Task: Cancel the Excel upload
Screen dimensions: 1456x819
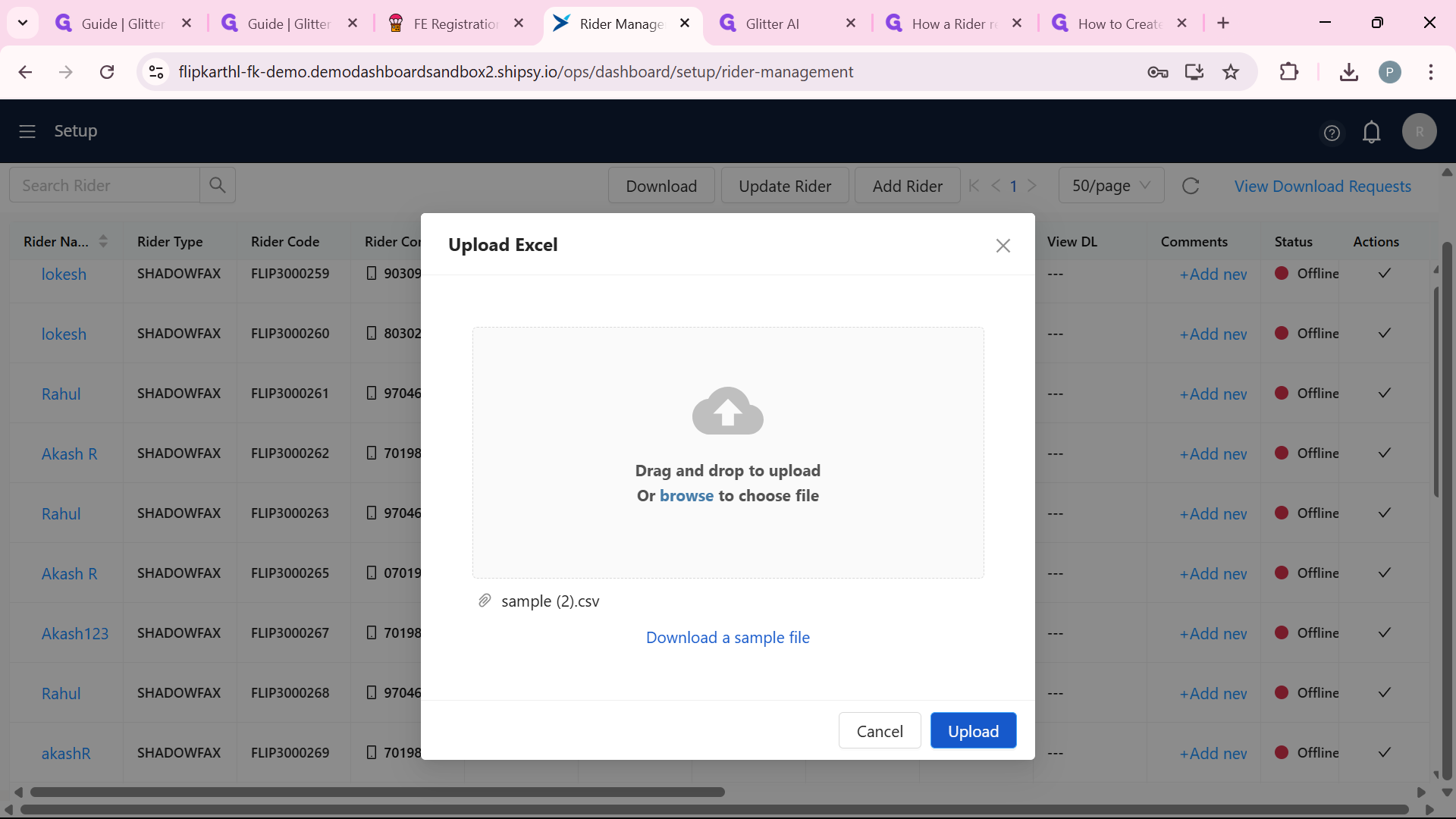Action: point(880,731)
